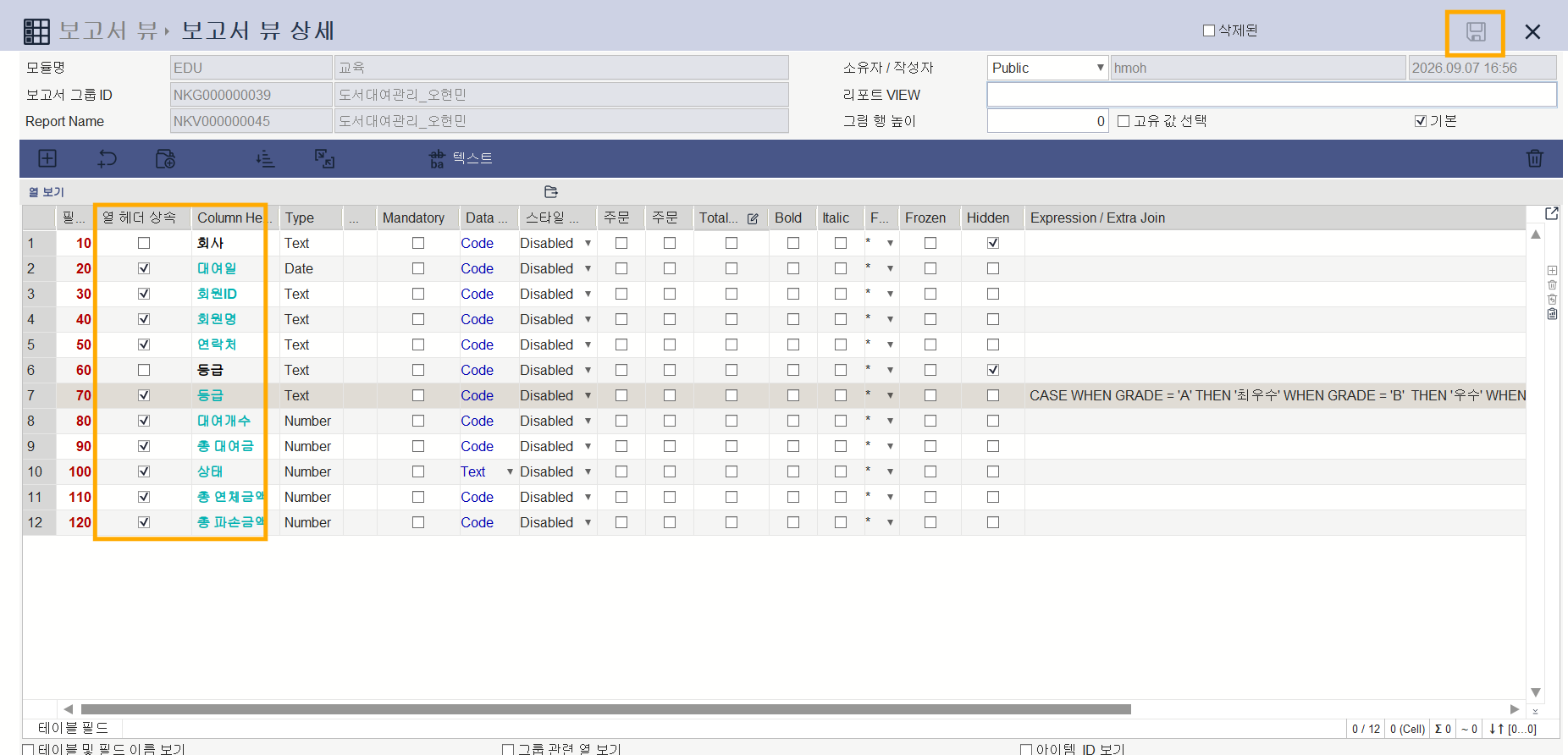Image resolution: width=1568 pixels, height=755 pixels.
Task: Check header inherit box for 회사 row
Action: tap(144, 243)
